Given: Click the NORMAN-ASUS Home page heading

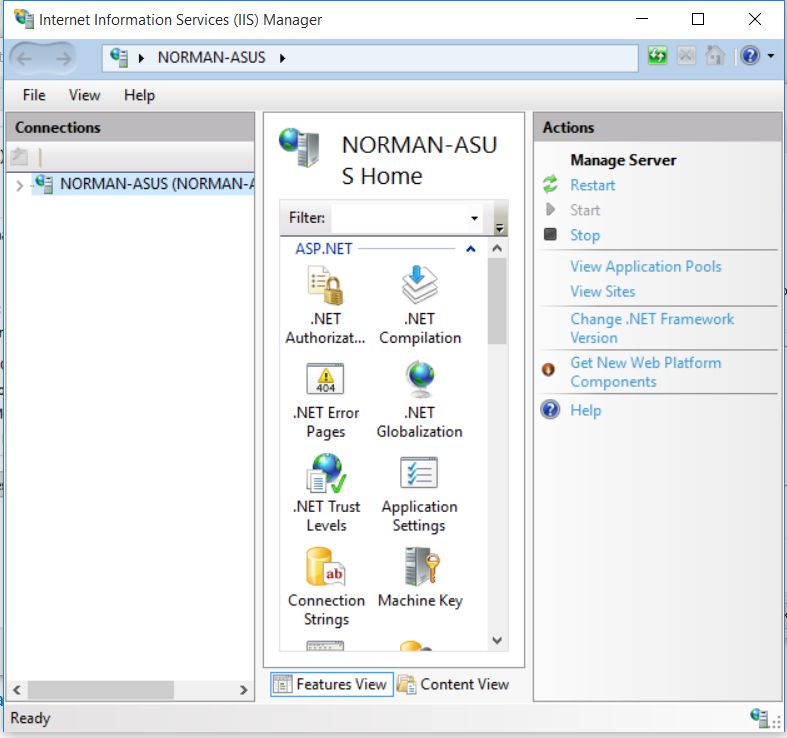Looking at the screenshot, I should click(x=419, y=160).
